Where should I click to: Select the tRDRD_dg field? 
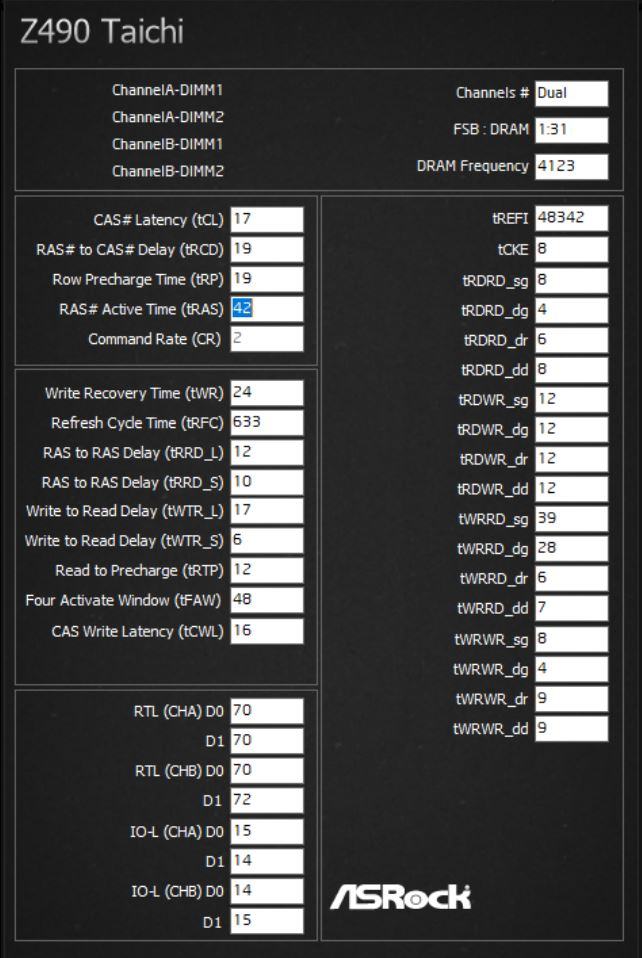click(572, 310)
